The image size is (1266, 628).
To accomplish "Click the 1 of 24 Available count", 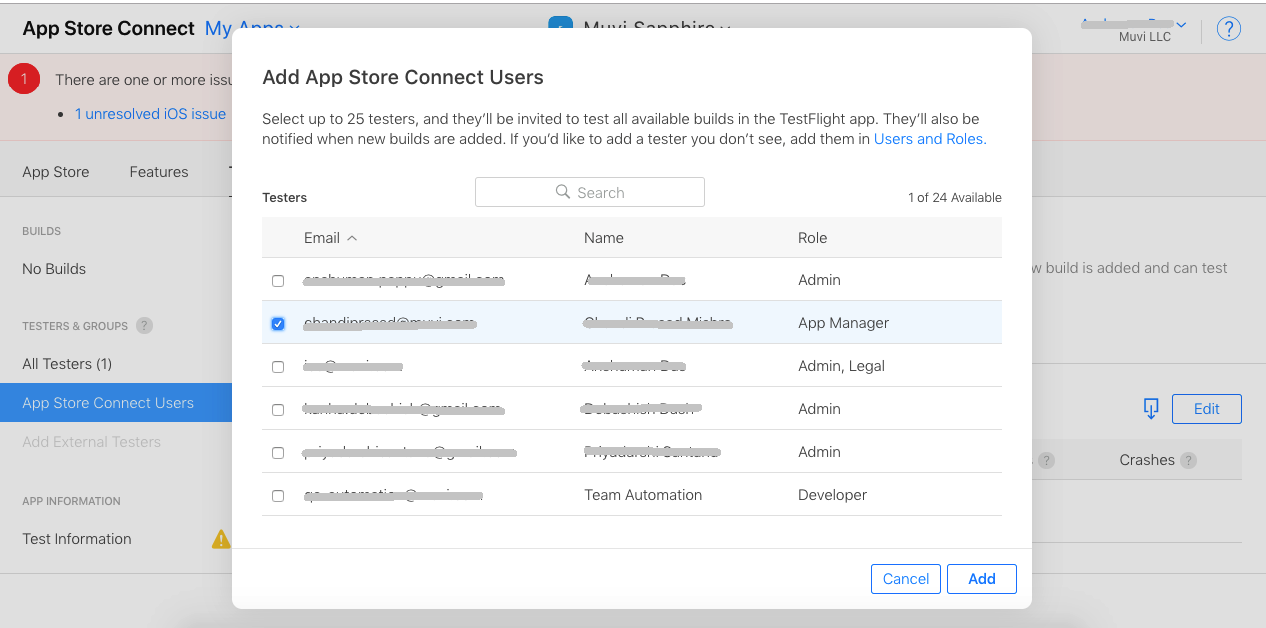I will (x=955, y=198).
